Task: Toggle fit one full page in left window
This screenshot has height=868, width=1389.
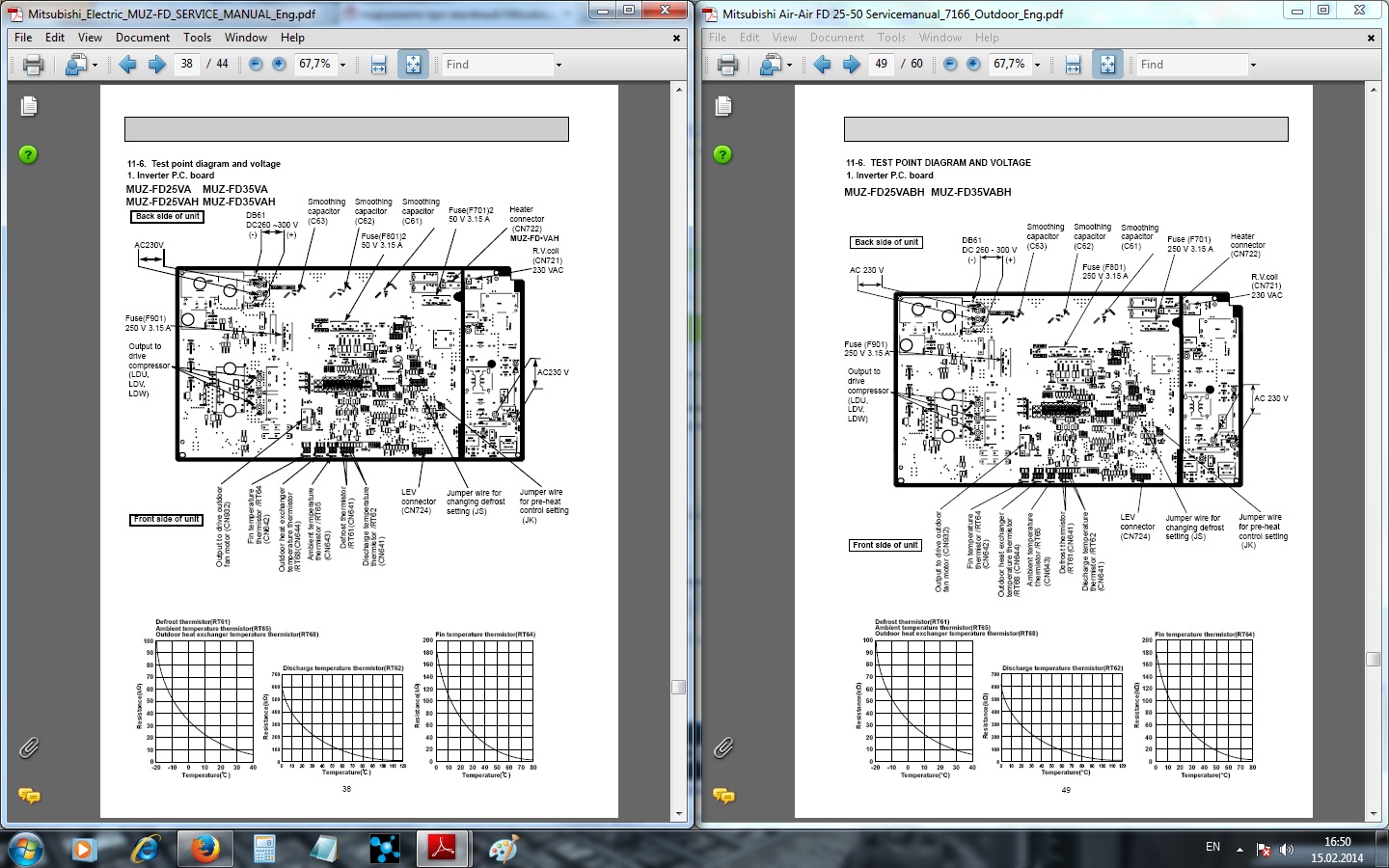Action: 413,65
